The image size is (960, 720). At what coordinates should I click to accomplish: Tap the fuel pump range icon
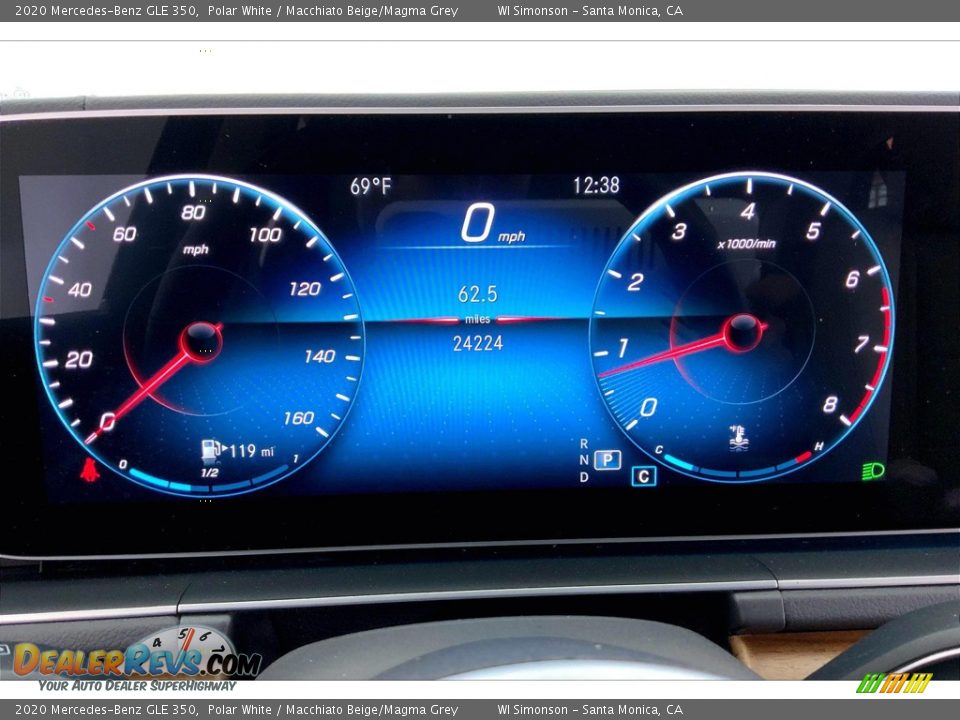click(x=212, y=450)
